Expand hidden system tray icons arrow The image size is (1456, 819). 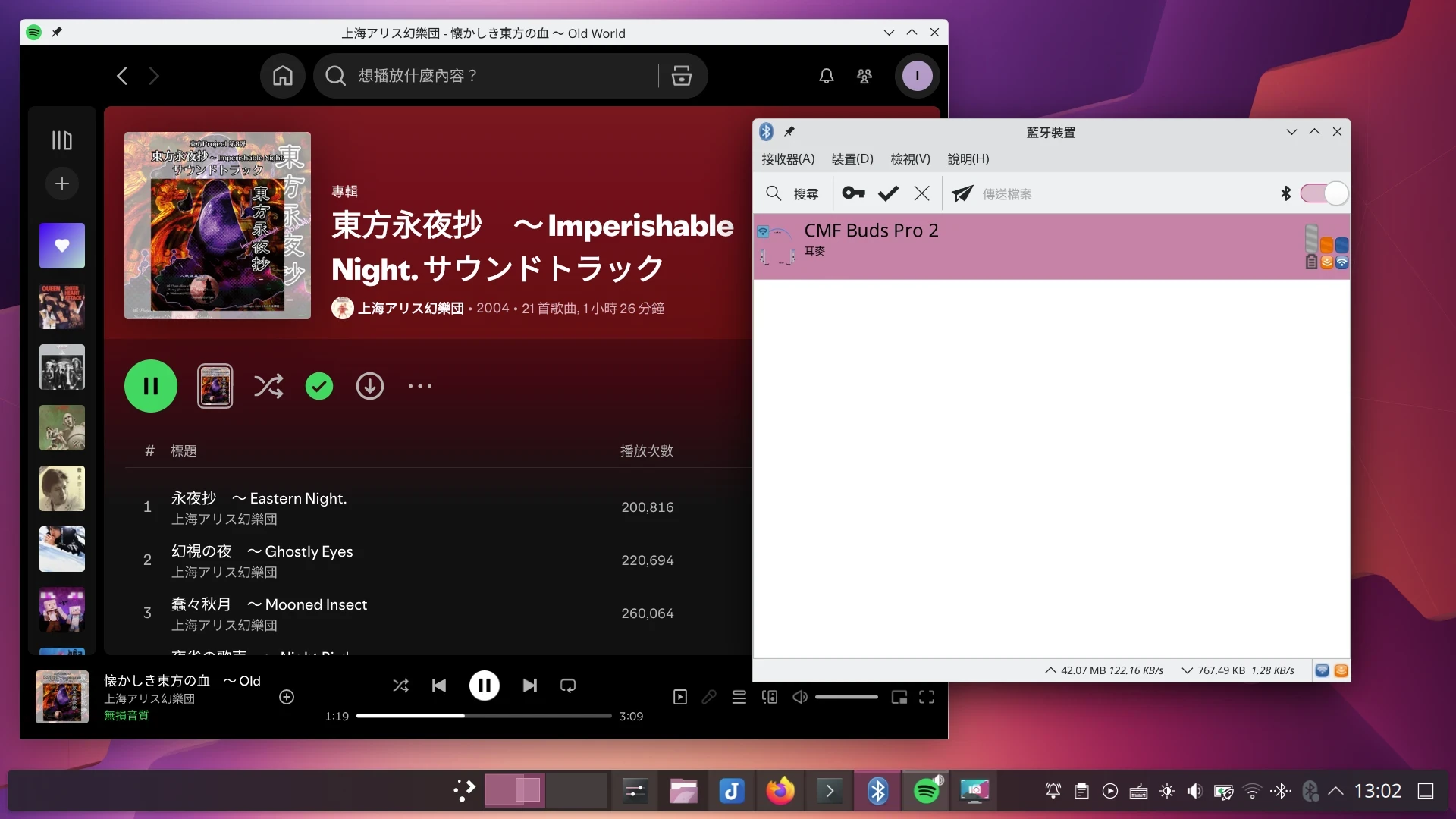click(1336, 791)
